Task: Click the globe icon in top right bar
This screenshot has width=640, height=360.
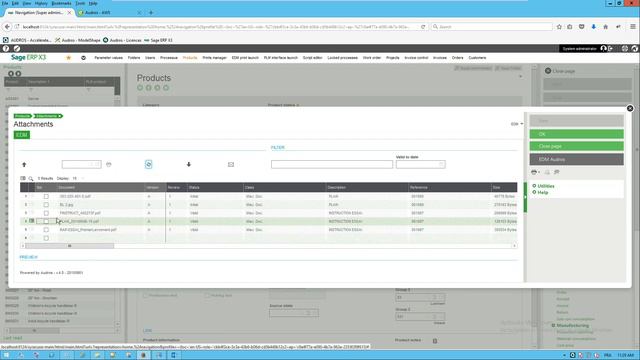Action: pyautogui.click(x=624, y=48)
